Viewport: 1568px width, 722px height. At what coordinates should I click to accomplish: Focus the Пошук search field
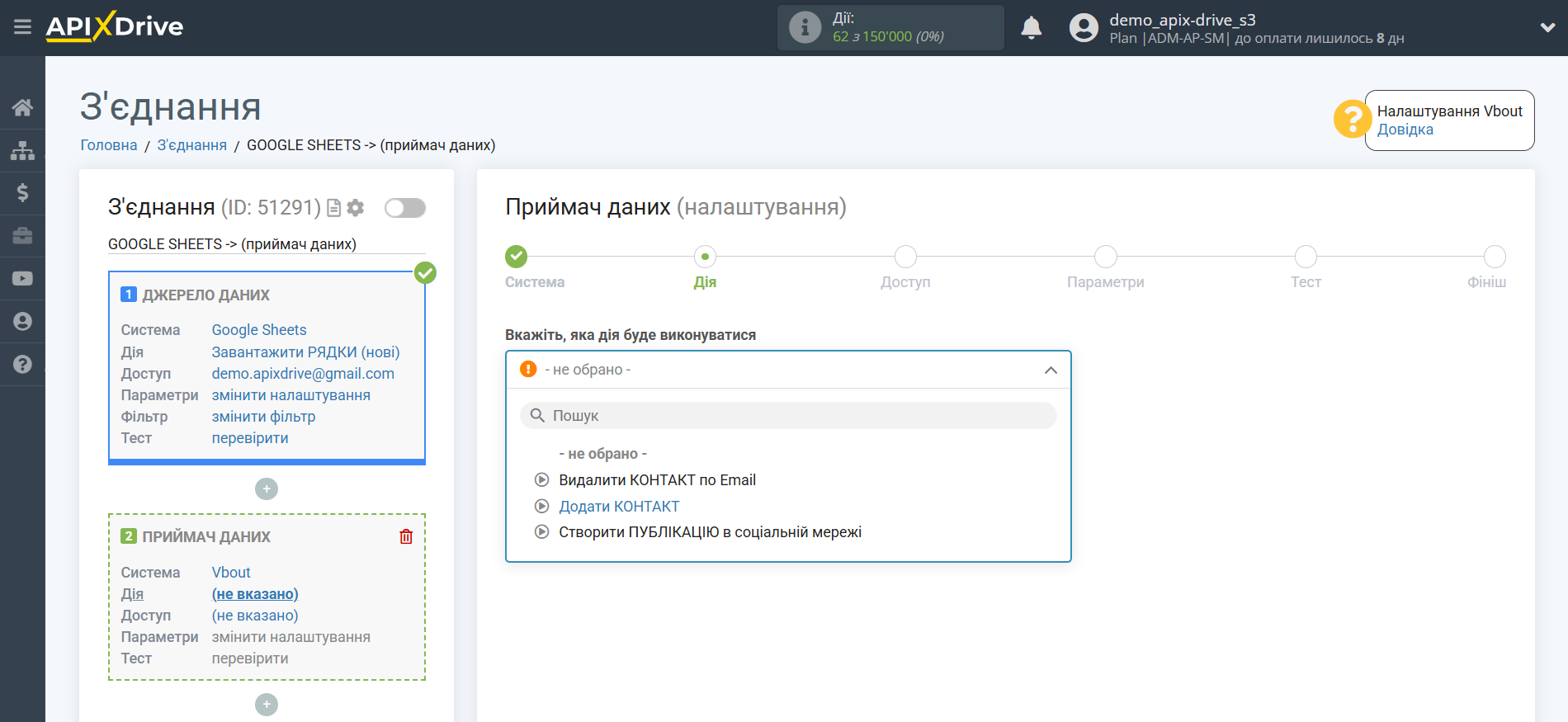tap(788, 416)
